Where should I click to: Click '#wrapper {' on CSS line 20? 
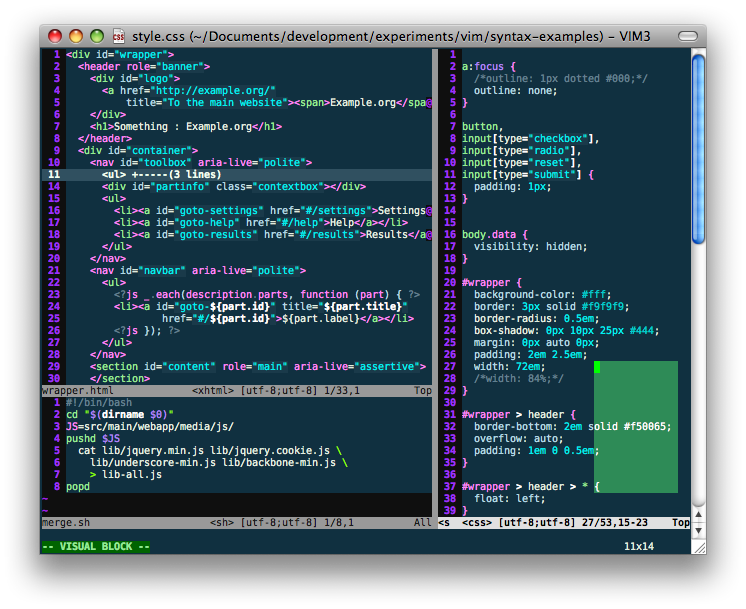(491, 283)
